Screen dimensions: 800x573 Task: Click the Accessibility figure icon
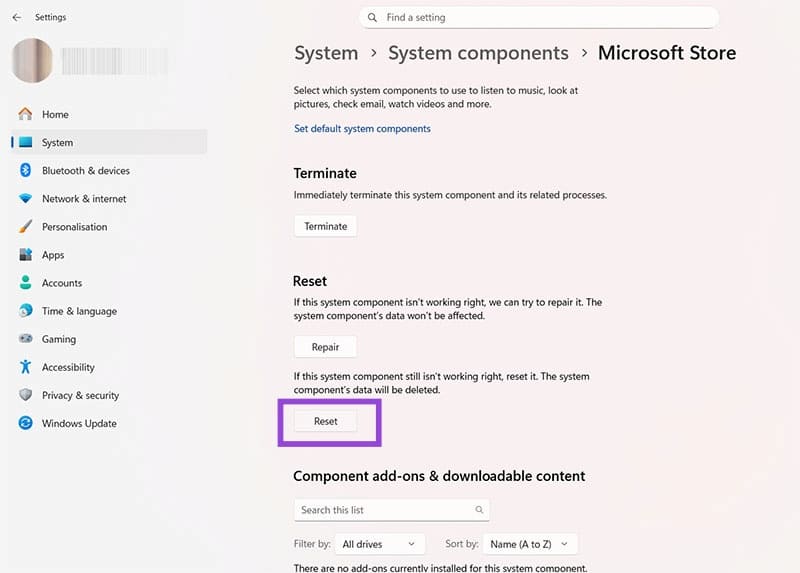[x=26, y=366]
